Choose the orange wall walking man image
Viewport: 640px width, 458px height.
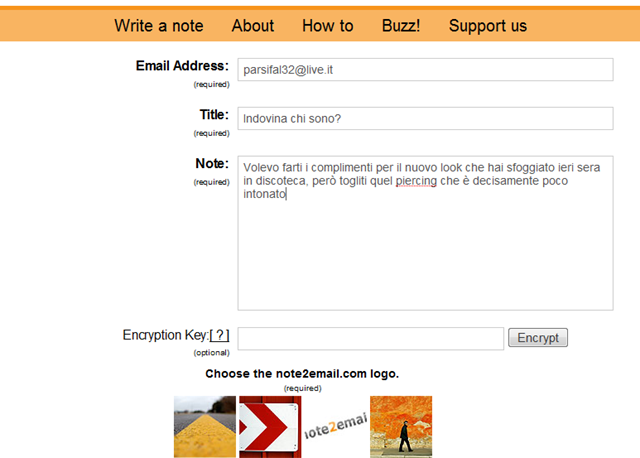[401, 427]
